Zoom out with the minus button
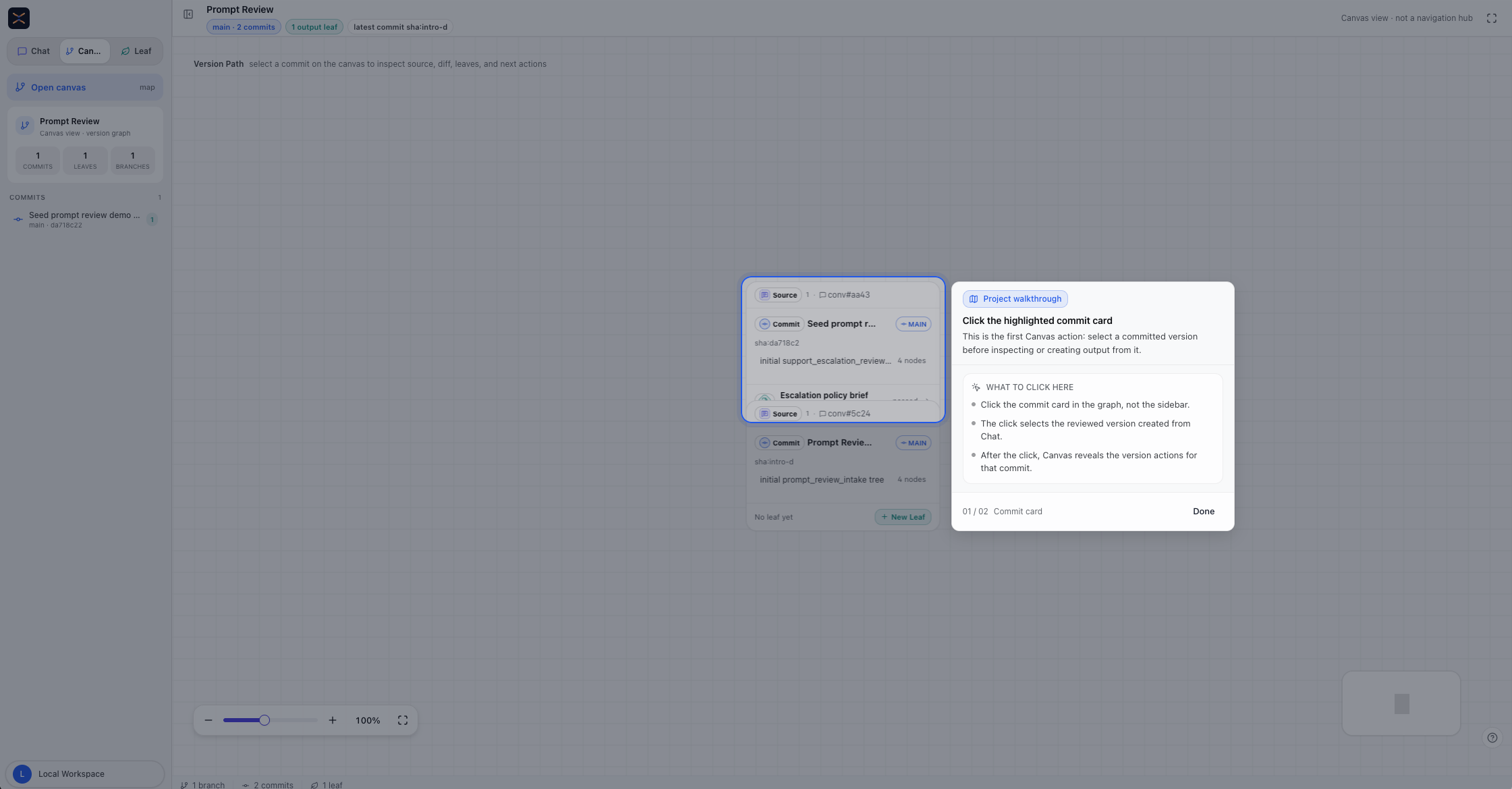This screenshot has height=789, width=1512. [x=208, y=720]
